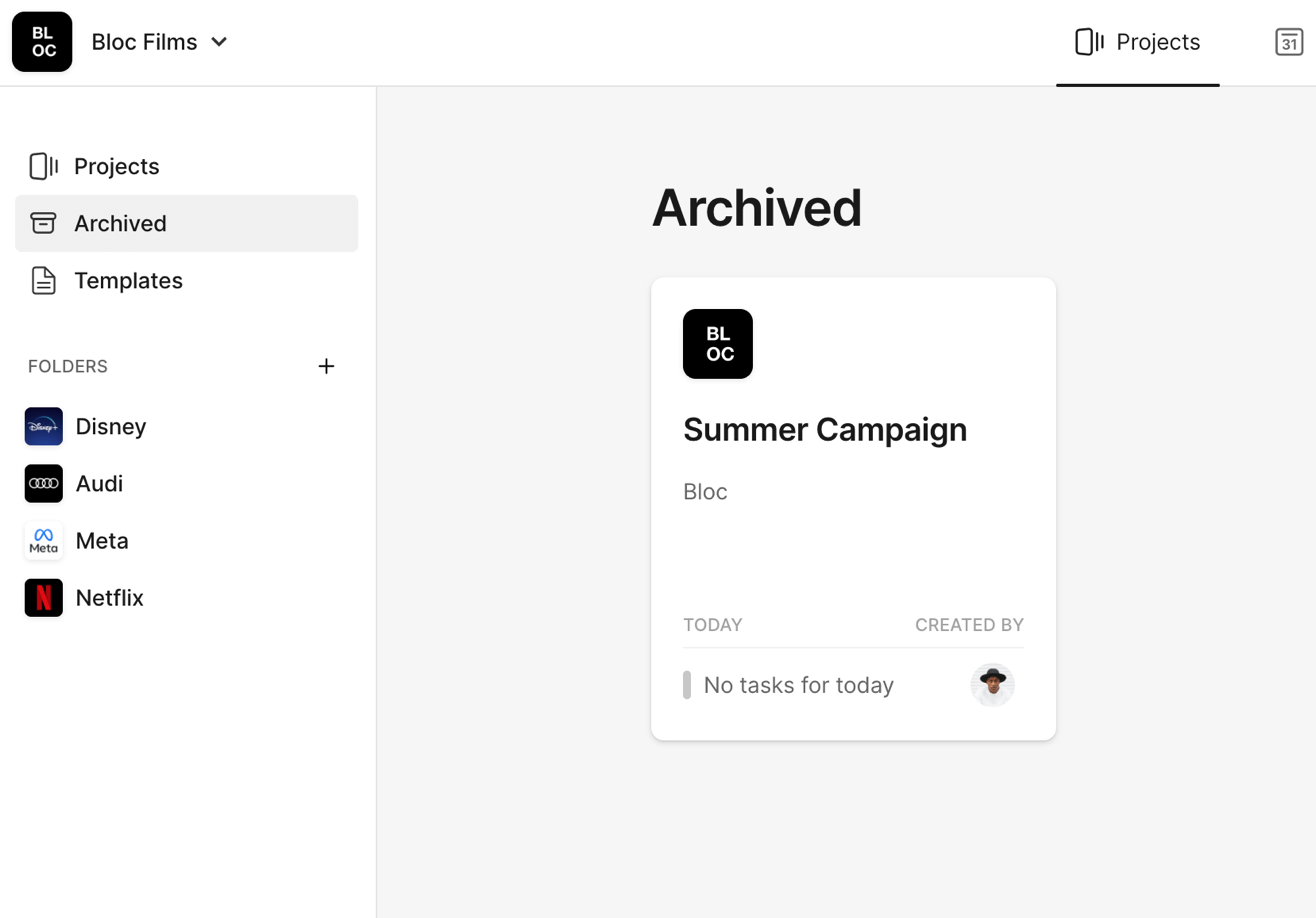Open the Audi folder
This screenshot has height=918, width=1316.
point(99,484)
